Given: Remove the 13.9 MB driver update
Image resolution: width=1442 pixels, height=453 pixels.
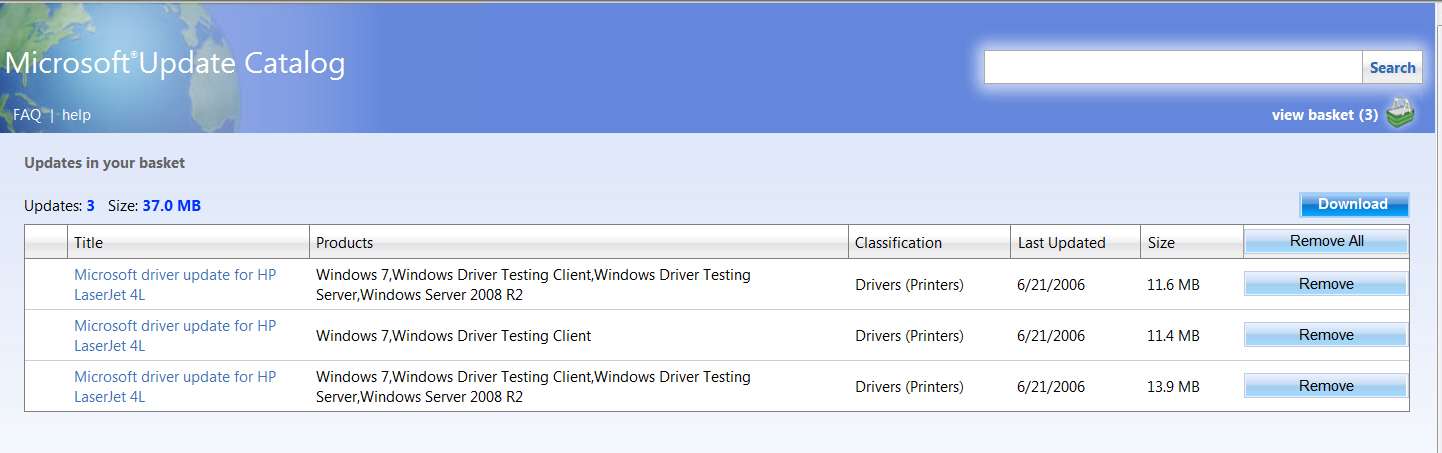Looking at the screenshot, I should pyautogui.click(x=1326, y=386).
